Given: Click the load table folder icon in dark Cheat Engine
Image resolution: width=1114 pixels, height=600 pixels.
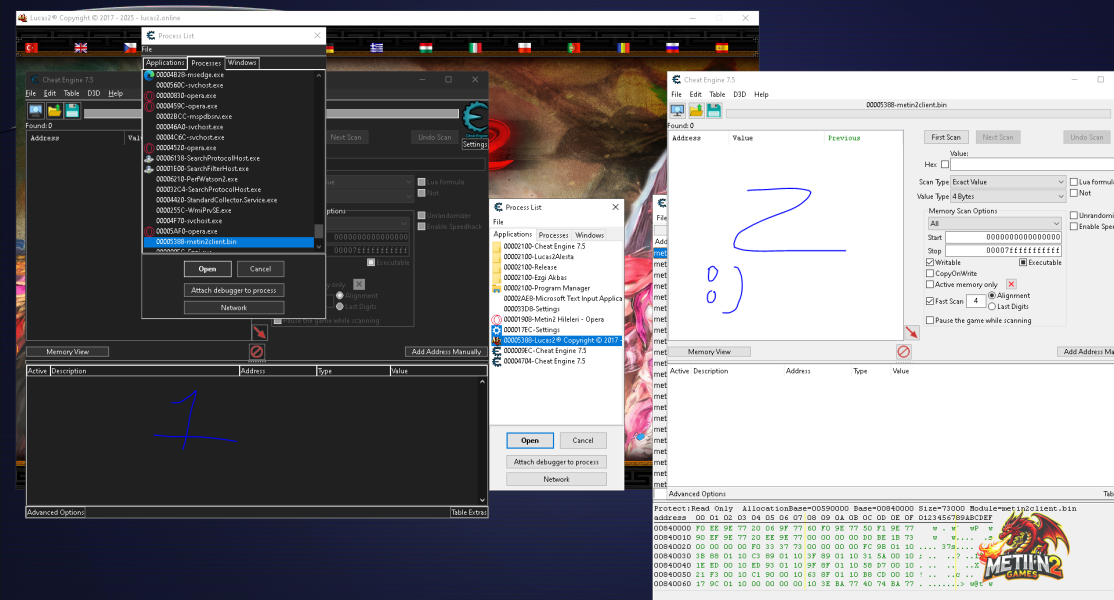Looking at the screenshot, I should pyautogui.click(x=54, y=110).
